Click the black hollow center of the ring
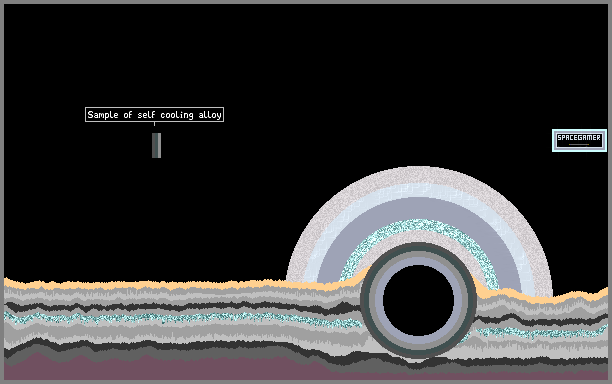This screenshot has height=384, width=612. pyautogui.click(x=418, y=300)
